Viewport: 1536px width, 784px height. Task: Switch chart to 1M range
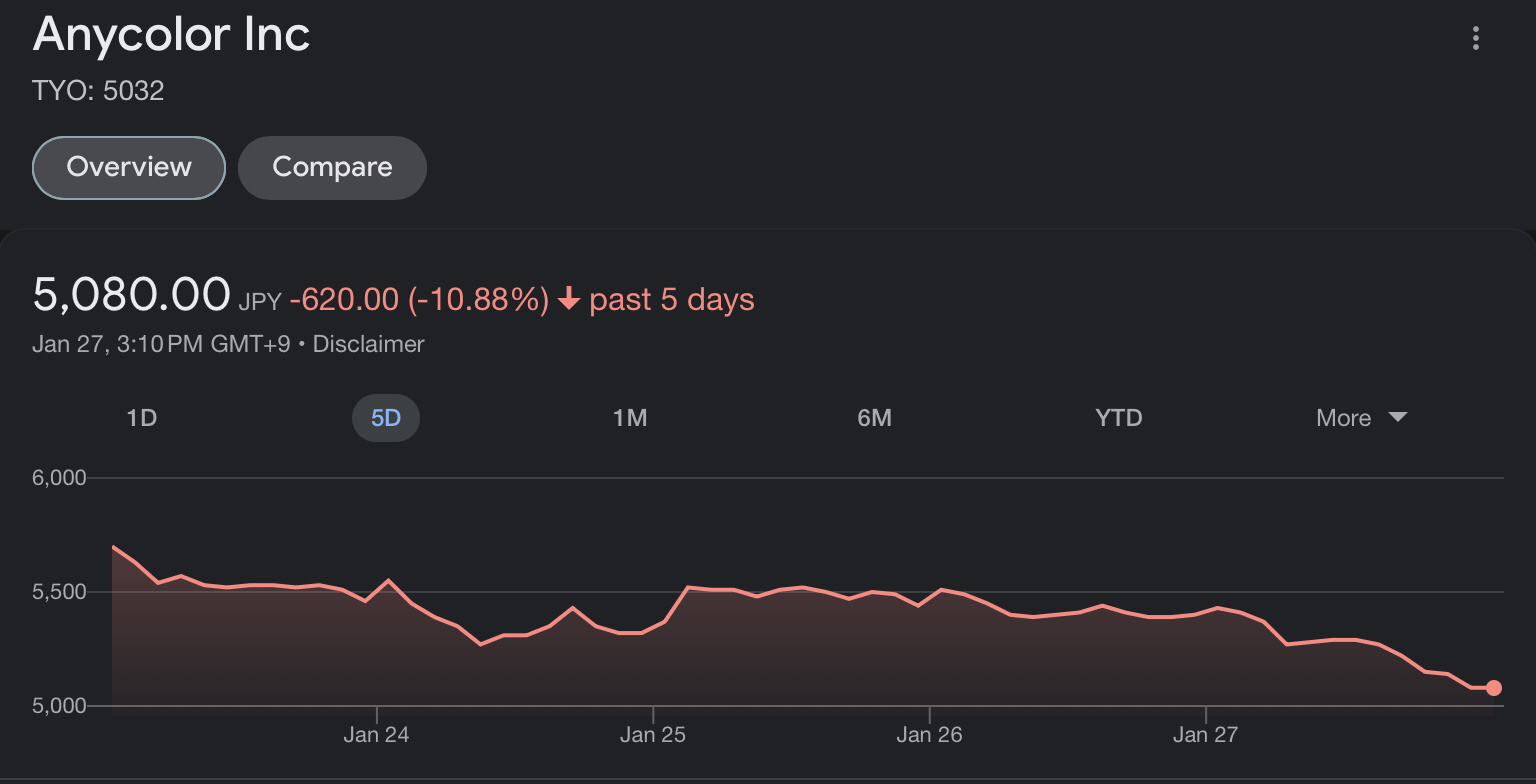(x=630, y=418)
